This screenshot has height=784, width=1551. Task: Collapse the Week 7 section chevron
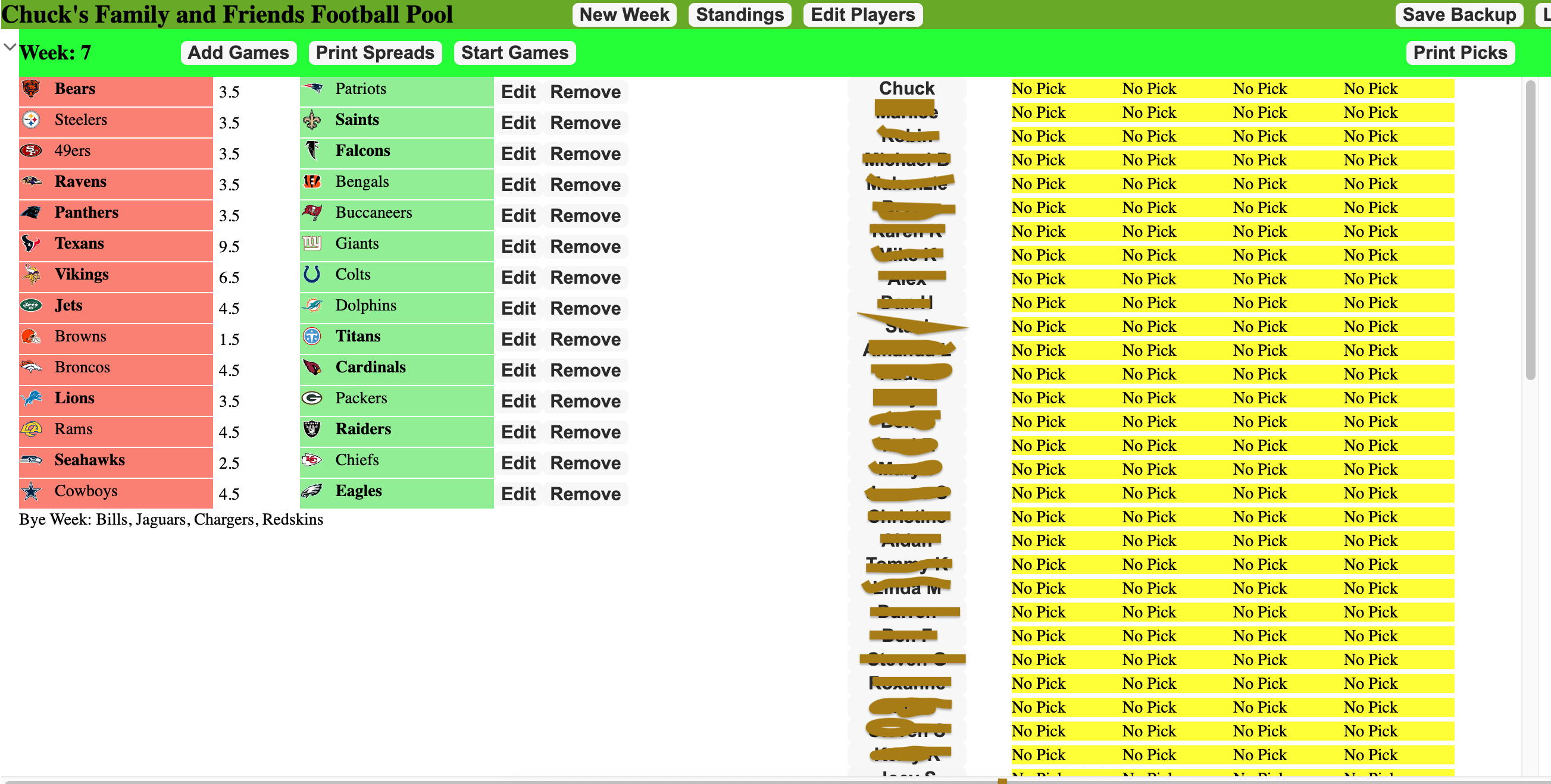pyautogui.click(x=10, y=47)
